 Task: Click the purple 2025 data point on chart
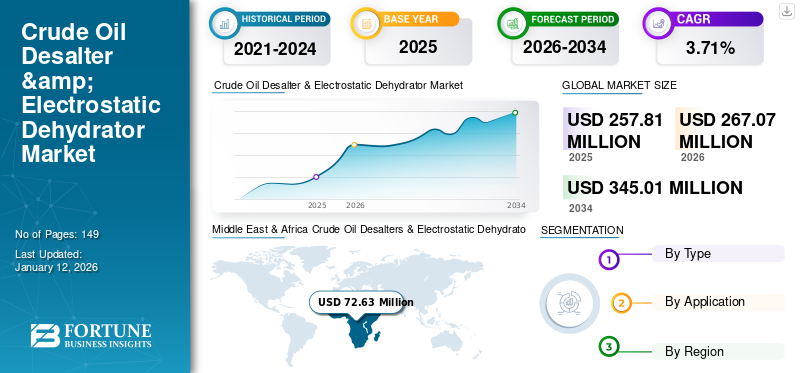click(316, 177)
